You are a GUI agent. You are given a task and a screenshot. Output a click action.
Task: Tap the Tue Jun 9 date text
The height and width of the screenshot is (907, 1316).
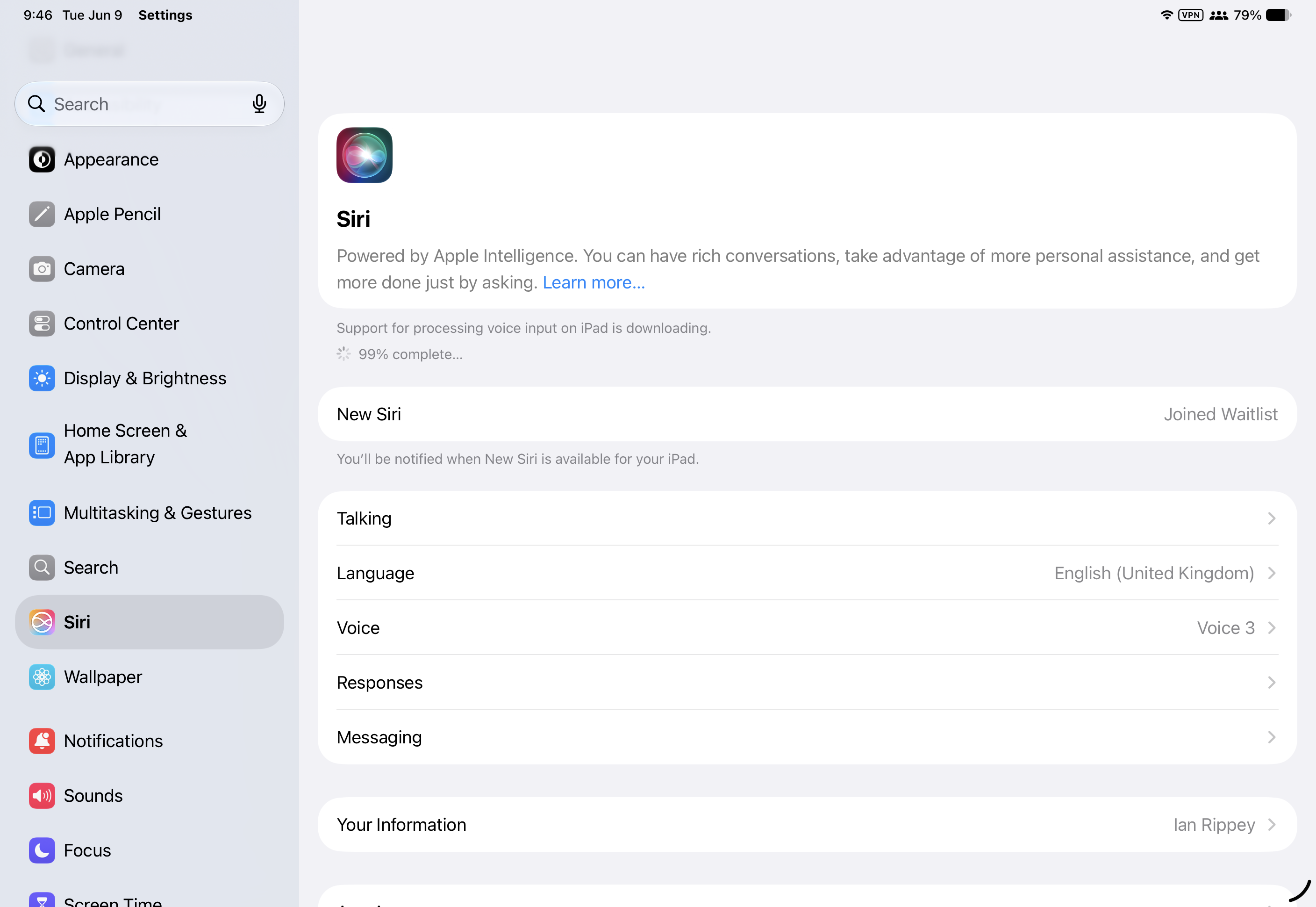point(93,15)
